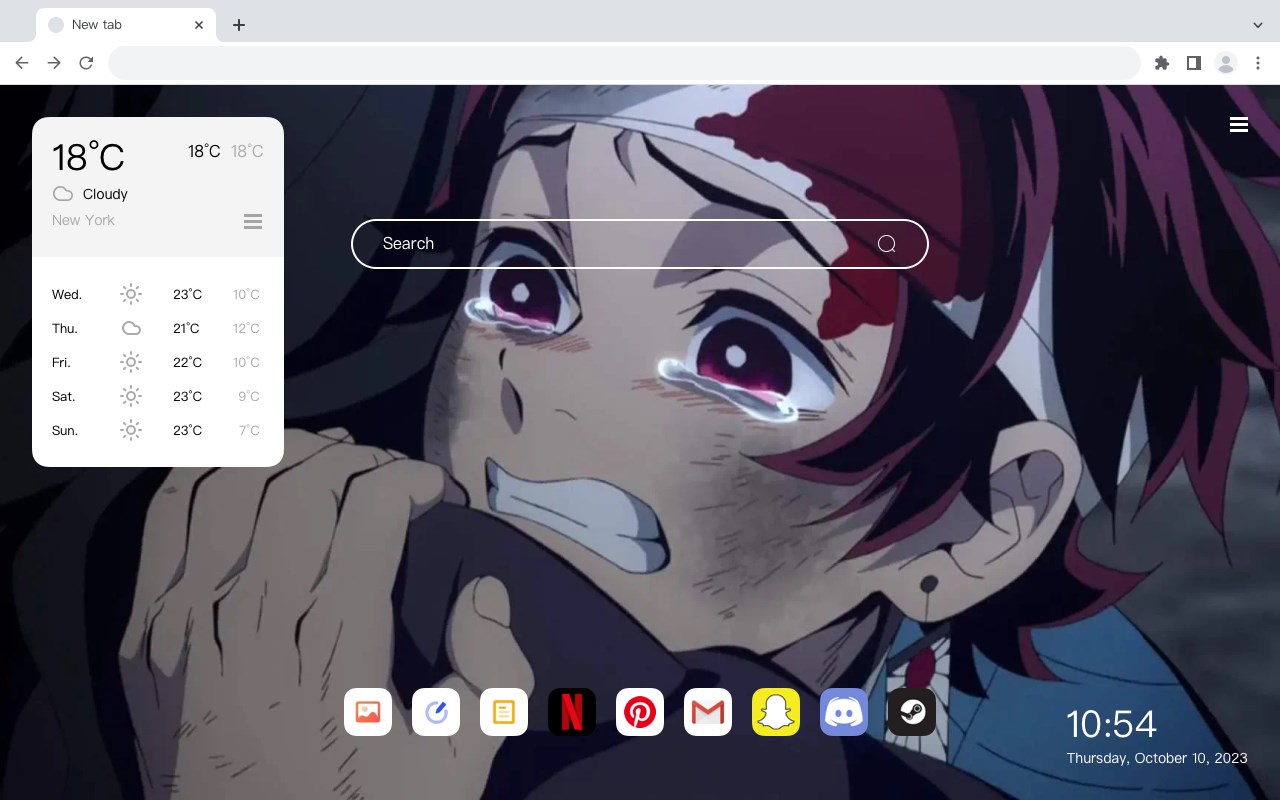Go forward with the browser forward arrow
Screen dimensions: 1280x800
[x=54, y=63]
